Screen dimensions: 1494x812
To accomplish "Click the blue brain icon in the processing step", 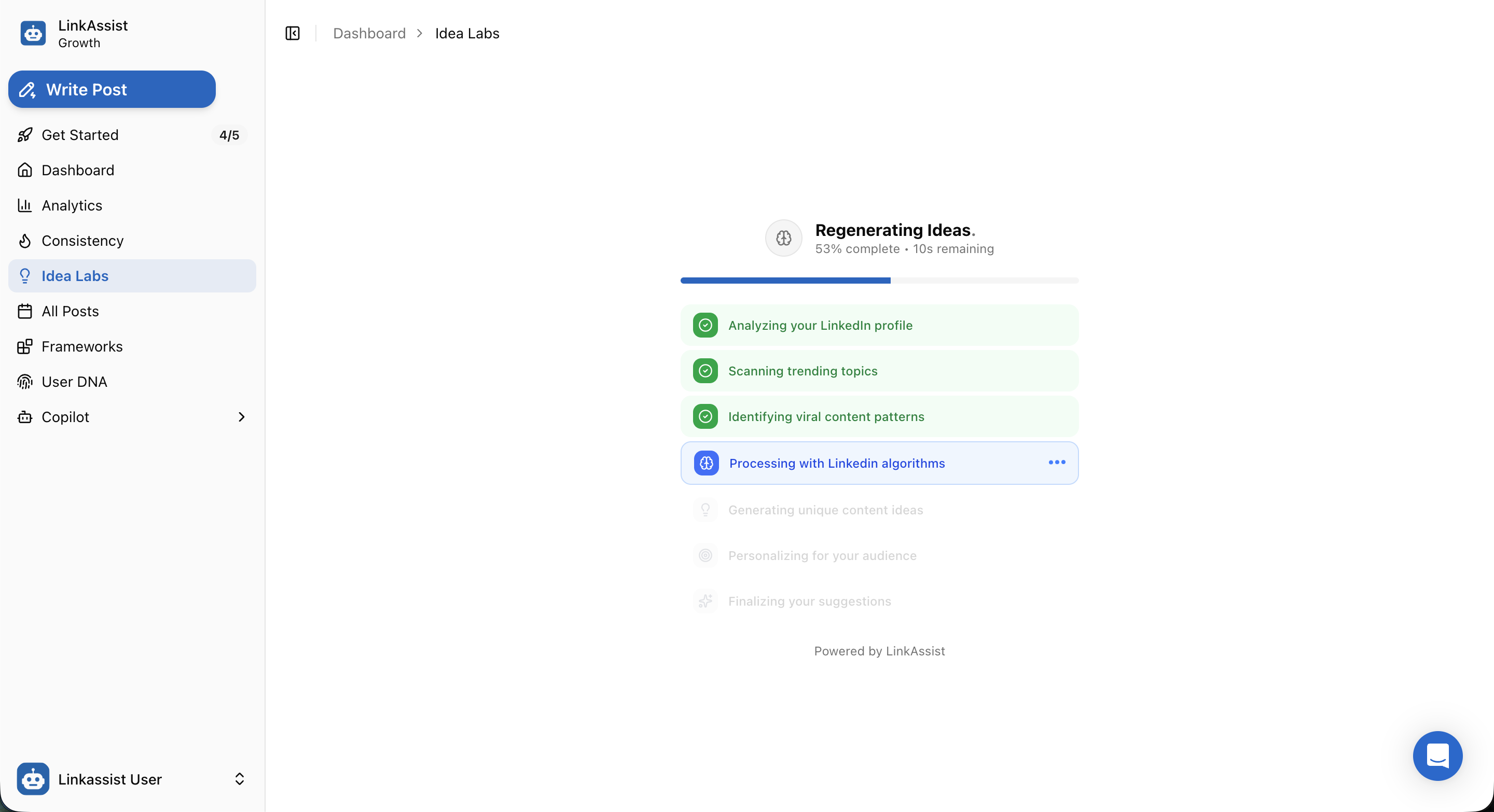I will [x=707, y=463].
